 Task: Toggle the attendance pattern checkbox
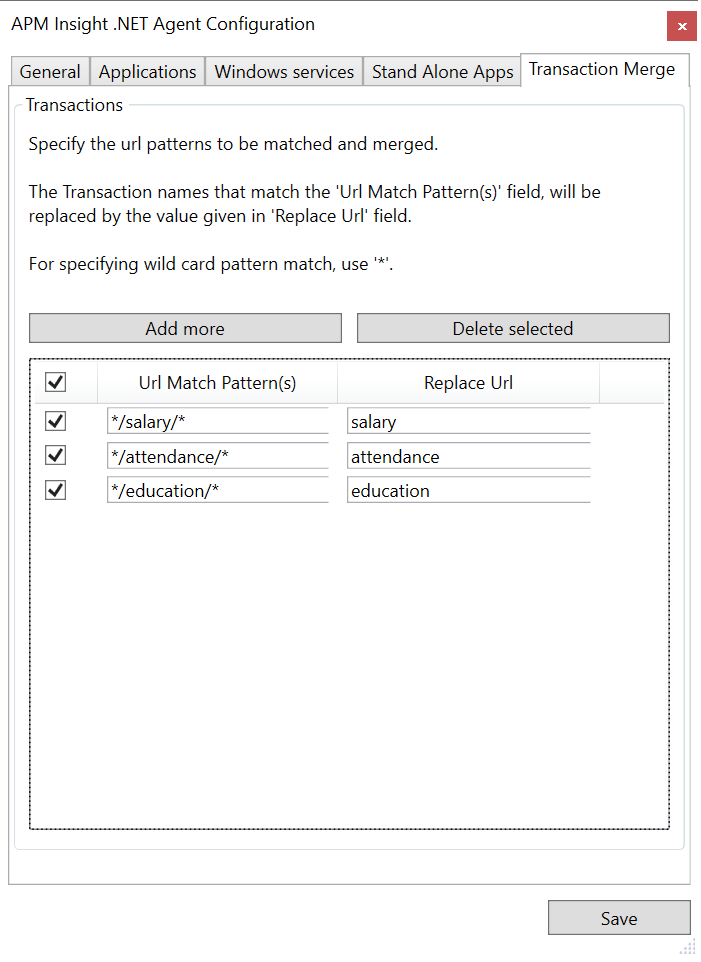(55, 455)
